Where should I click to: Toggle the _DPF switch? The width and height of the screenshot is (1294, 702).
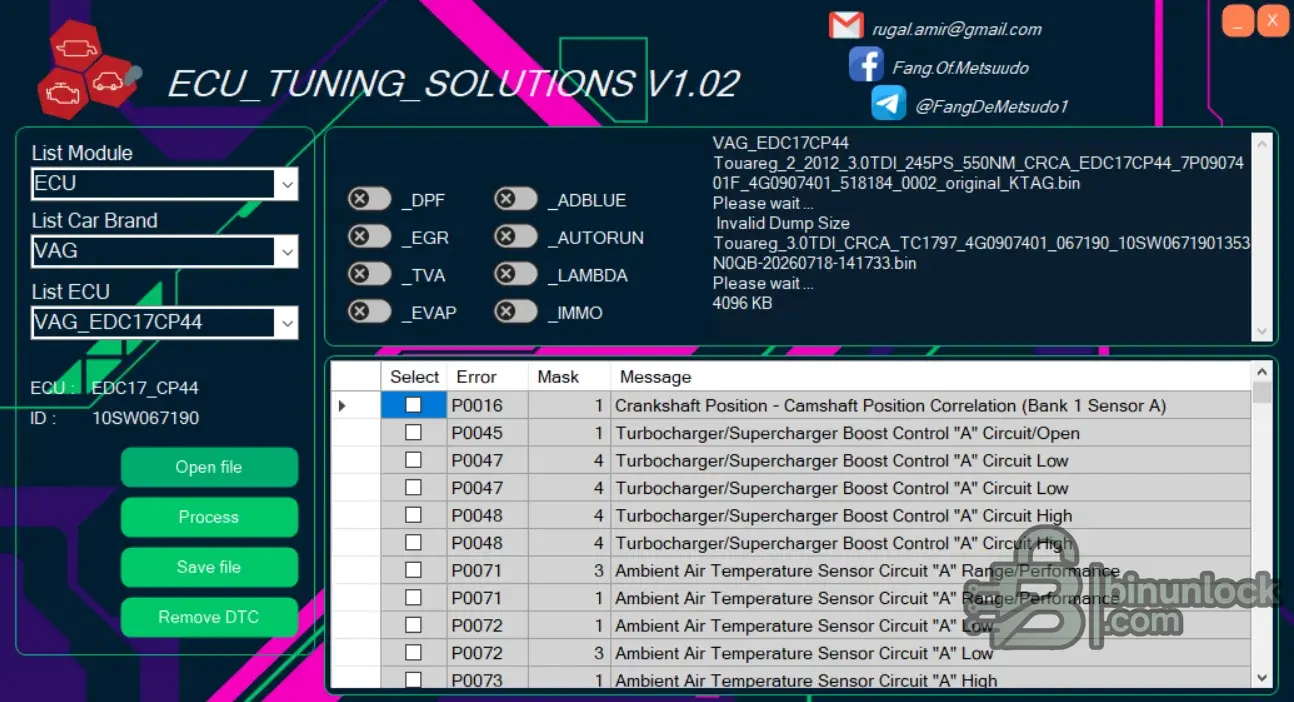[370, 200]
